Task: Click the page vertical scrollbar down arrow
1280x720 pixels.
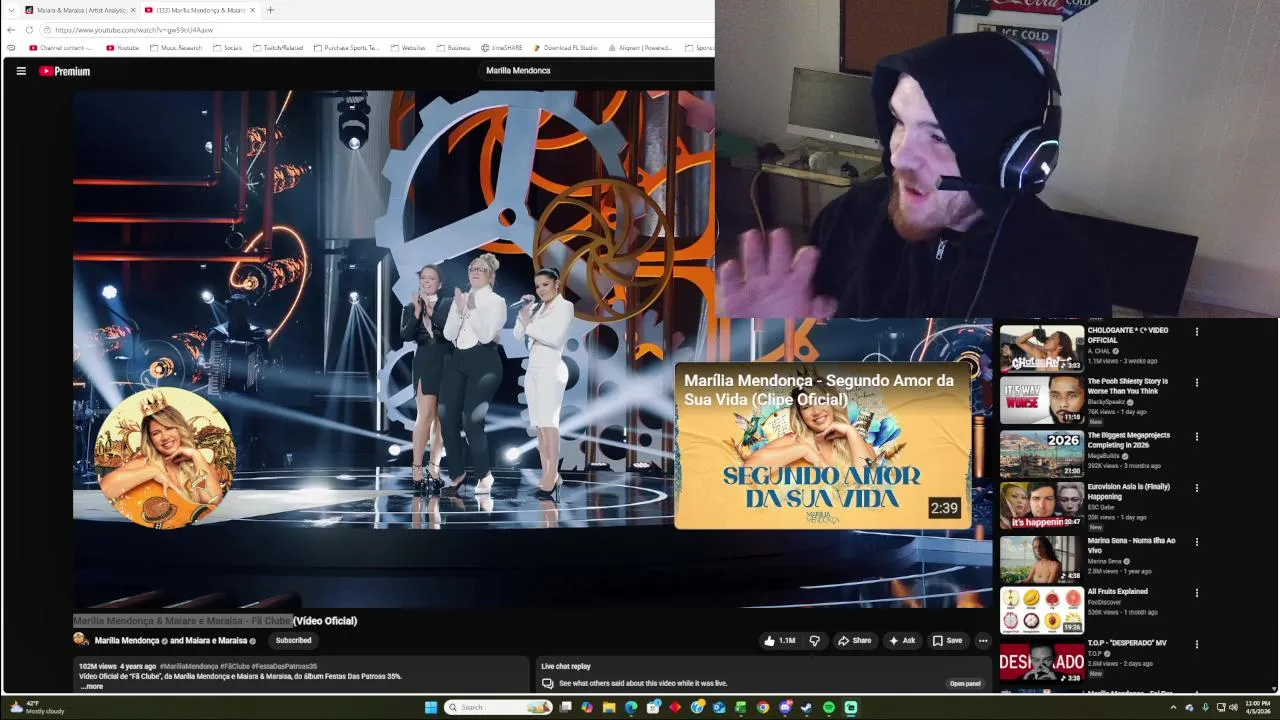Action: 1273,688
